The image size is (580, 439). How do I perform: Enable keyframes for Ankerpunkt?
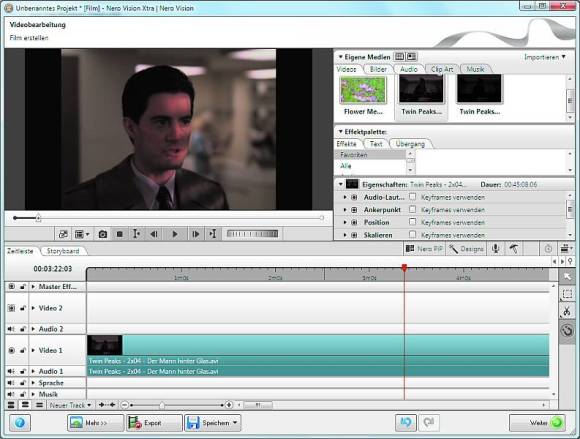(412, 209)
